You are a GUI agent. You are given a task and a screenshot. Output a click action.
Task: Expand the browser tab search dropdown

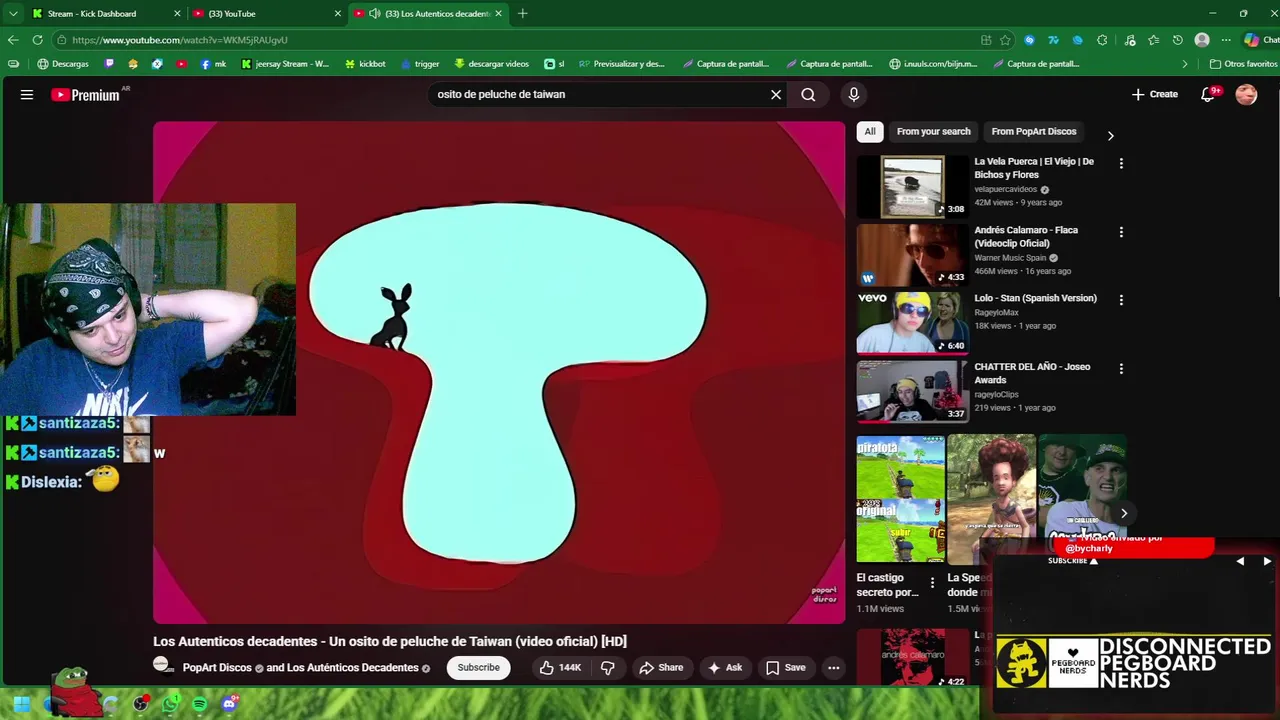pos(13,14)
